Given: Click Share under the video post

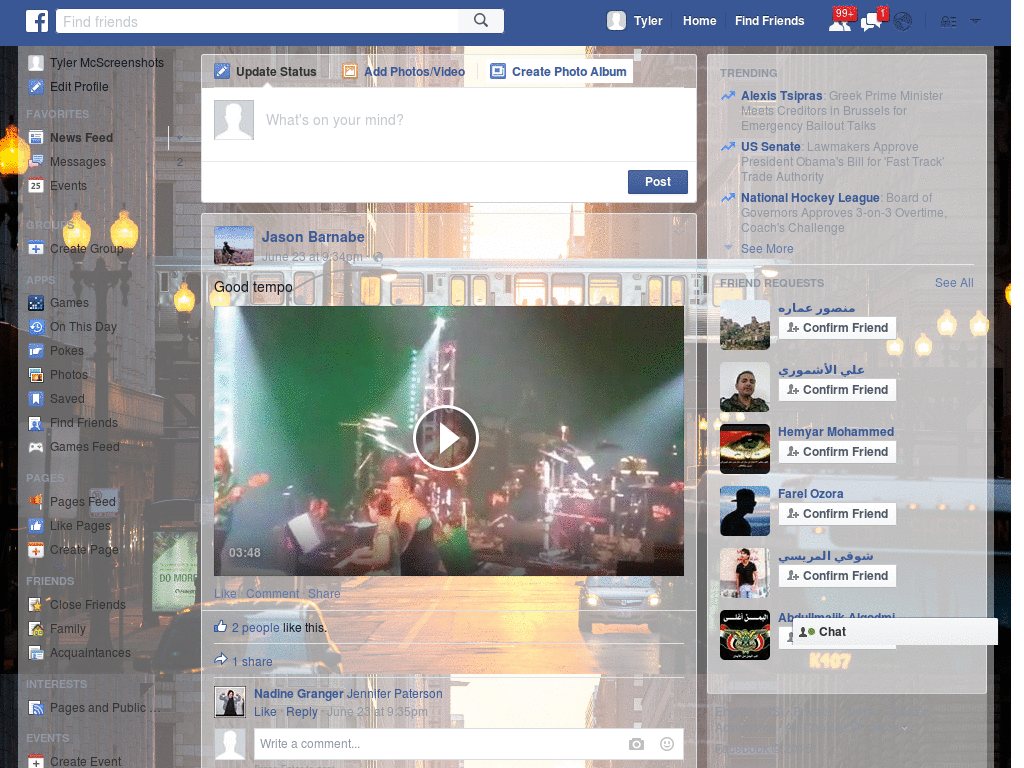Looking at the screenshot, I should [324, 594].
